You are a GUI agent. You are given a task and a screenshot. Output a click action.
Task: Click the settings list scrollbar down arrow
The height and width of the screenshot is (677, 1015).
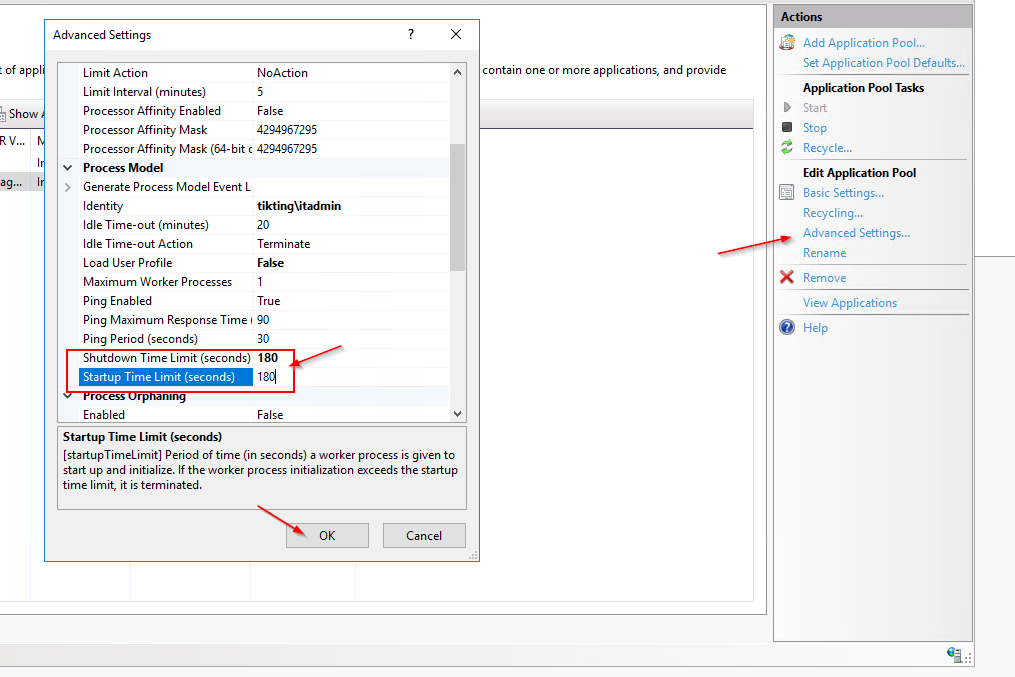(x=458, y=414)
